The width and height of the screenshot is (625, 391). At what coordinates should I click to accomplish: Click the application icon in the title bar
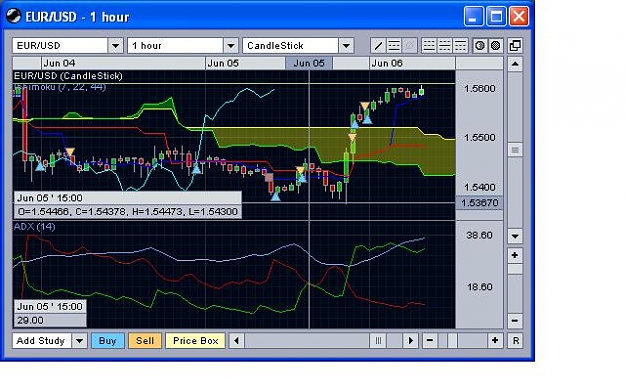pos(14,16)
